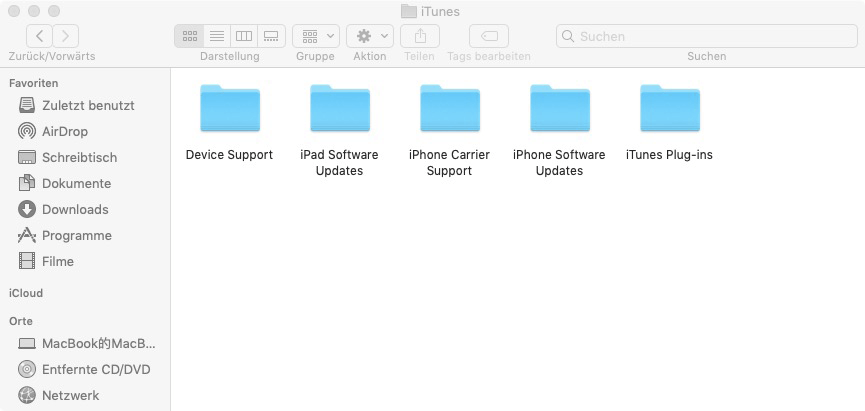The height and width of the screenshot is (411, 865).
Task: Open Filme in the sidebar
Action: click(x=86, y=261)
